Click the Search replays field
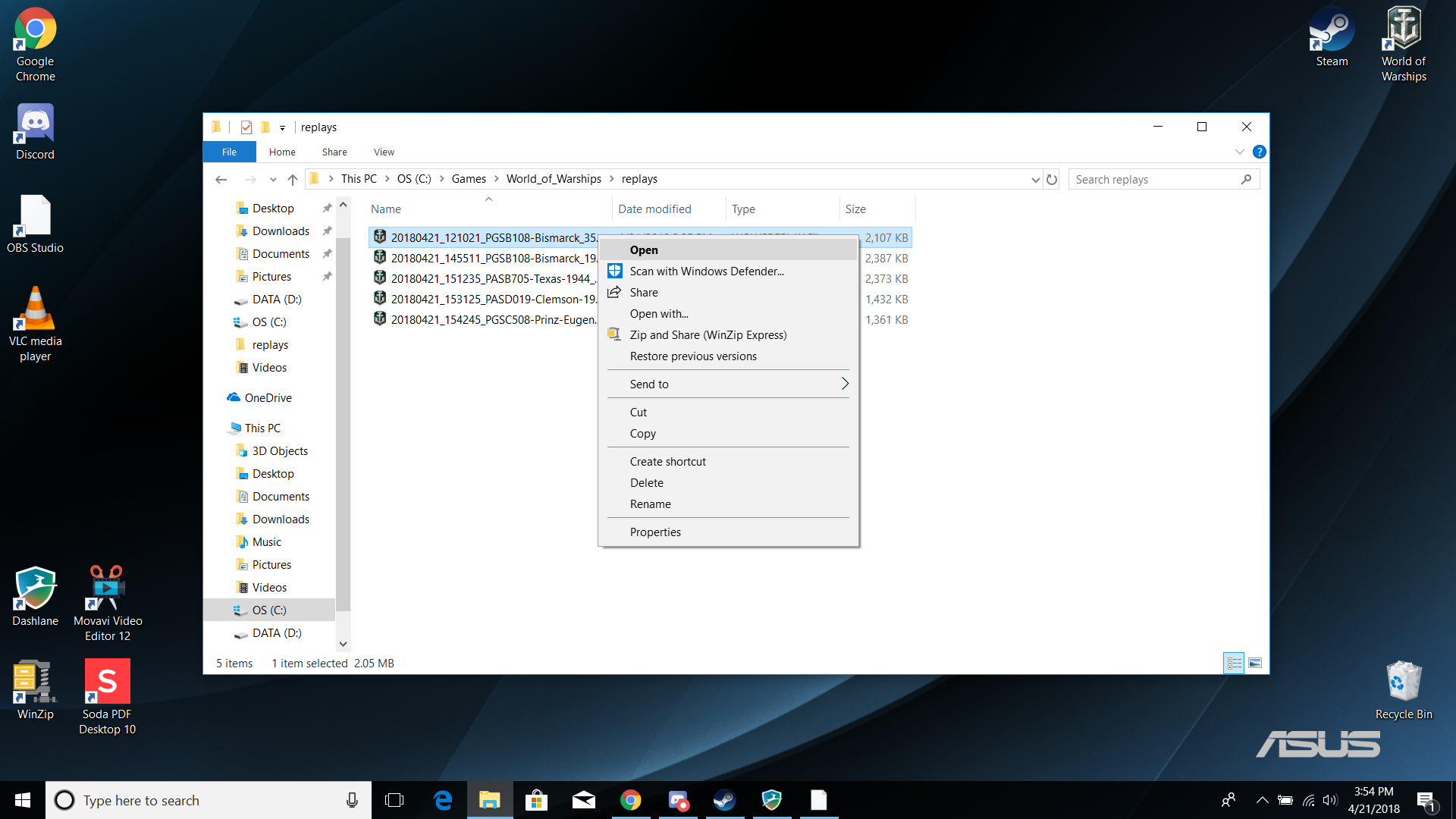Image resolution: width=1456 pixels, height=819 pixels. coord(1153,180)
